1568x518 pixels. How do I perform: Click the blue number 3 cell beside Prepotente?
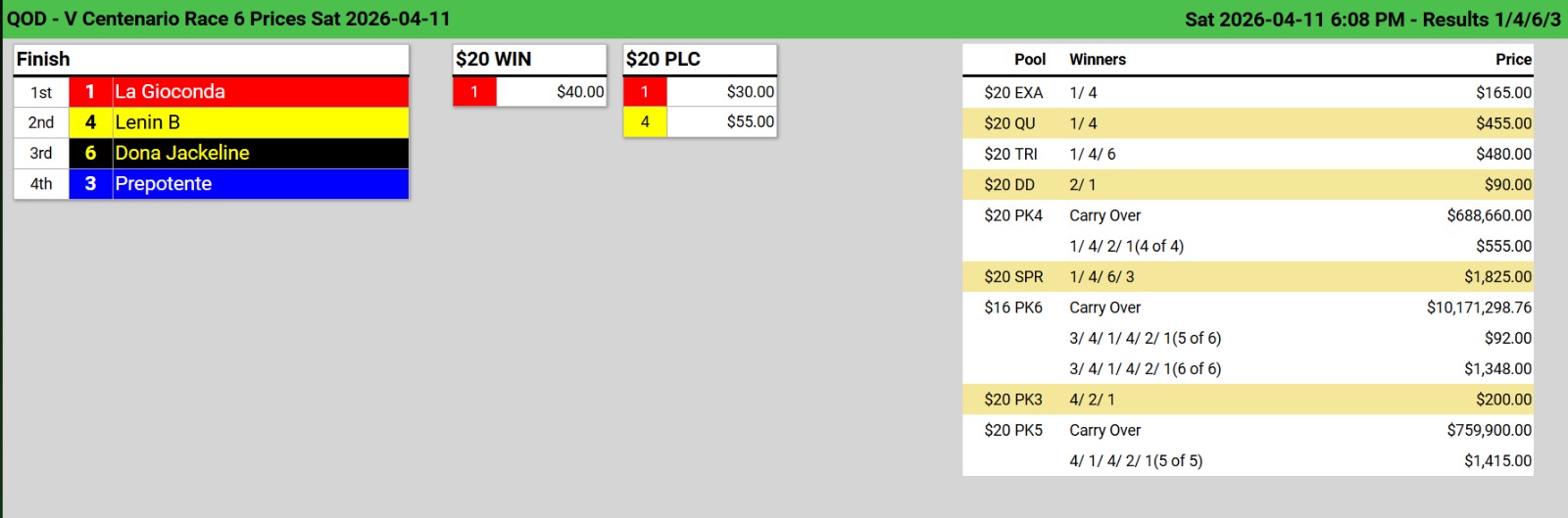tap(90, 183)
